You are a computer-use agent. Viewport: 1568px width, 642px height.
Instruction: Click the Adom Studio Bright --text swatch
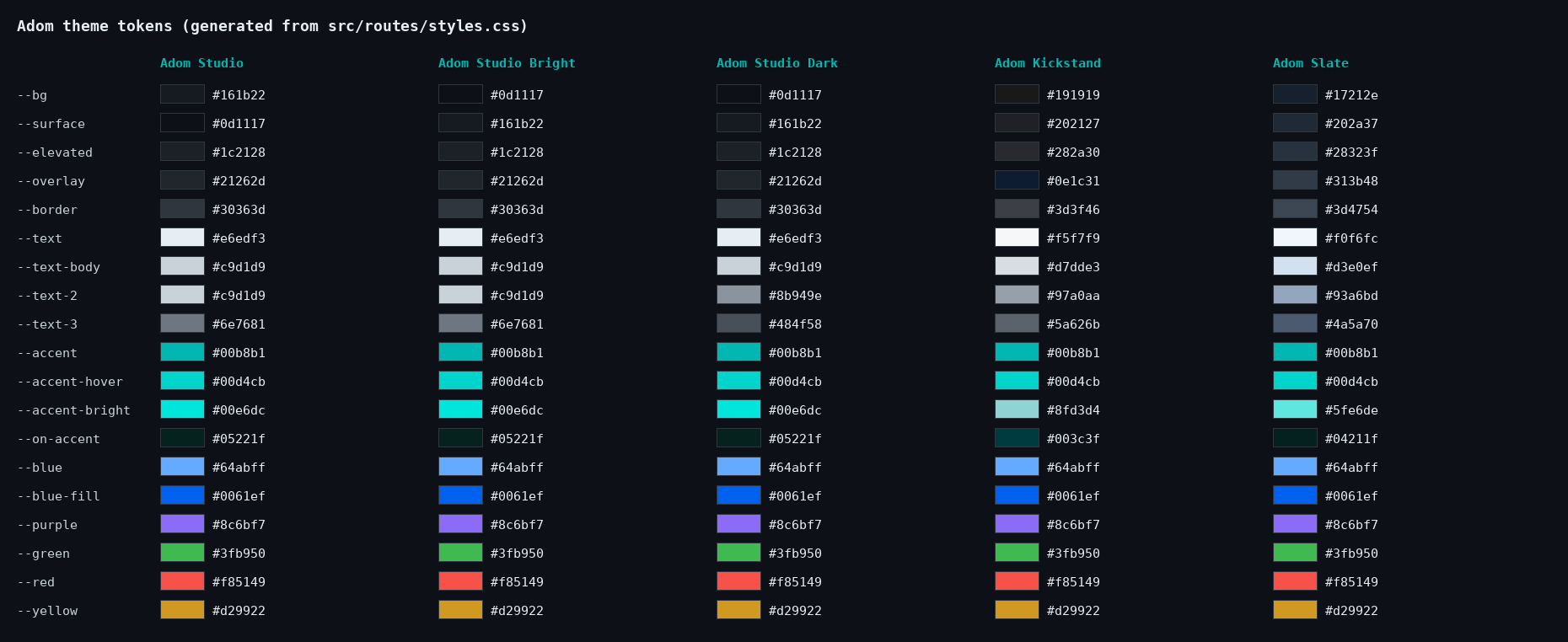pos(460,238)
